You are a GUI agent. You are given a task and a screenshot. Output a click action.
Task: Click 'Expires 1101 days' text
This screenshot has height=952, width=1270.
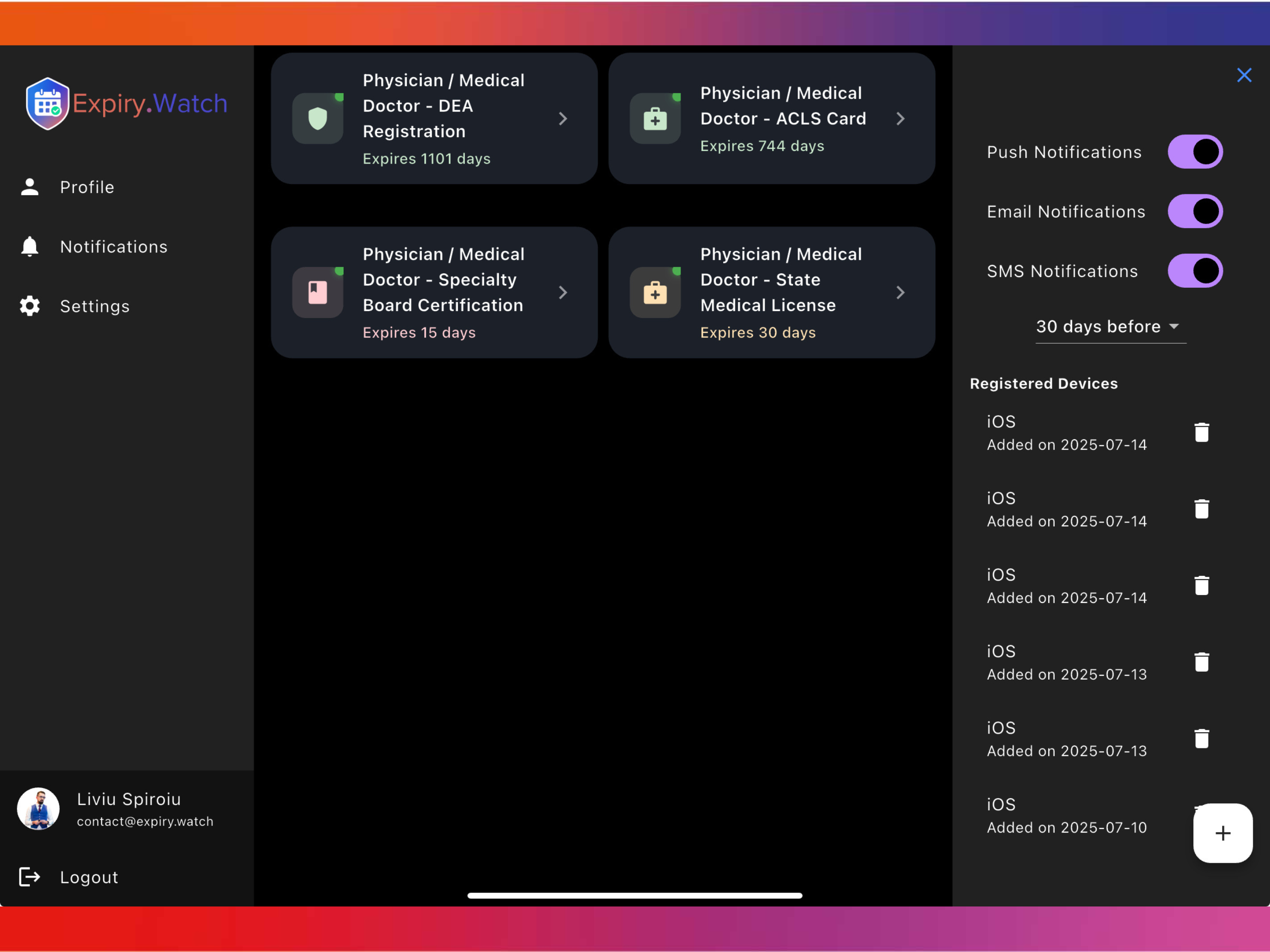[x=427, y=159]
